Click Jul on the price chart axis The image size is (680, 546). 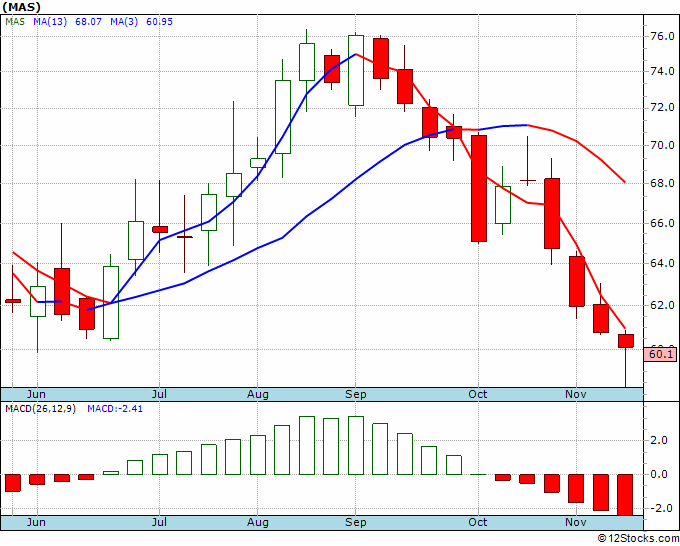159,394
